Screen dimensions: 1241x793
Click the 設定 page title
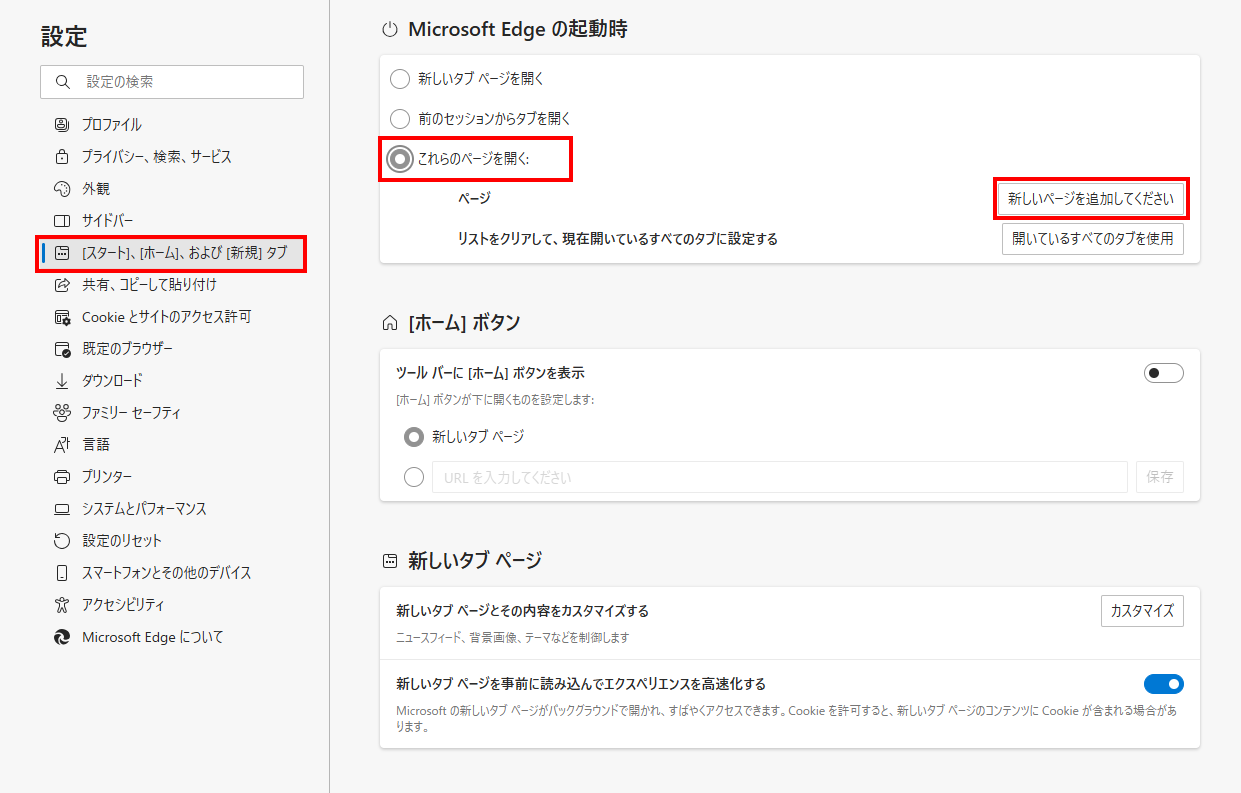tap(64, 37)
